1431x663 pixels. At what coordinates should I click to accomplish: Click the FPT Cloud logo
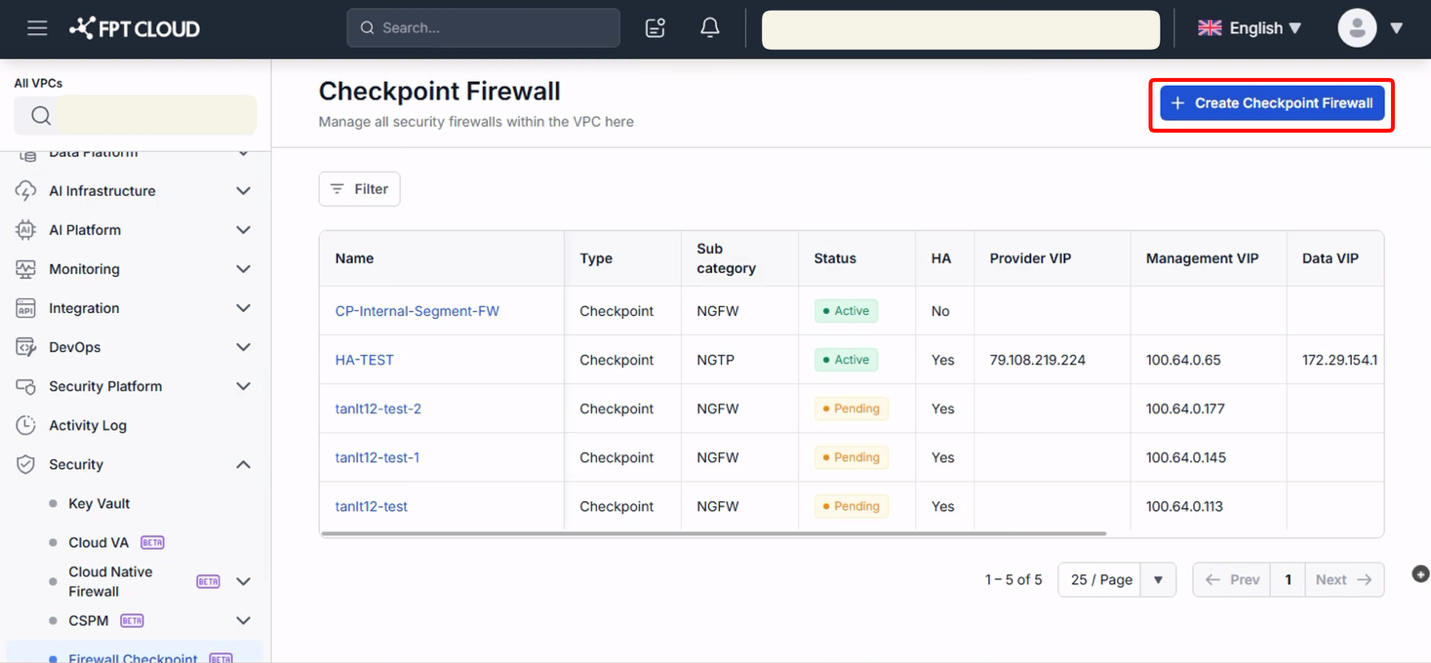click(134, 28)
